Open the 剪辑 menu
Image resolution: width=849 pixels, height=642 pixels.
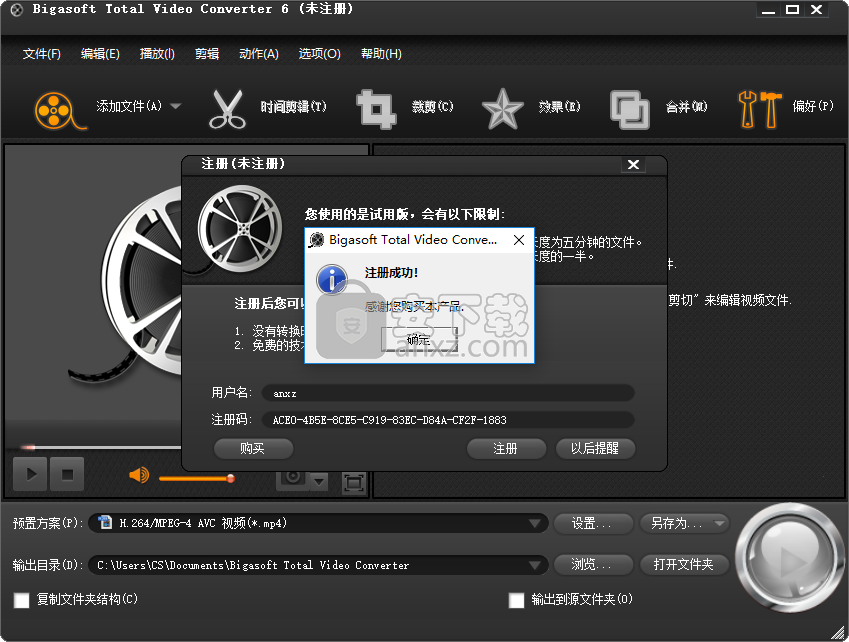pos(207,54)
